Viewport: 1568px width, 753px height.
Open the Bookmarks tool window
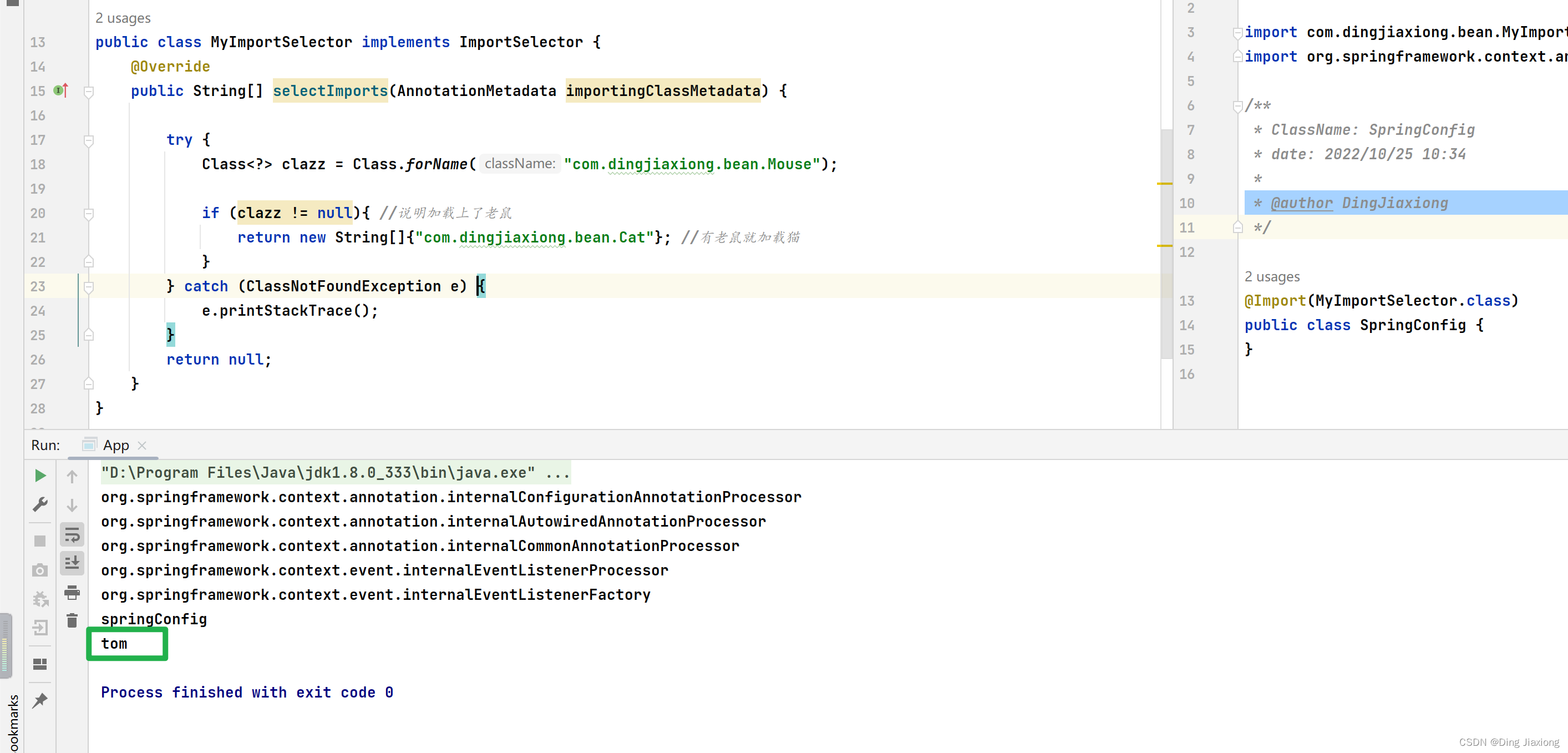13,722
